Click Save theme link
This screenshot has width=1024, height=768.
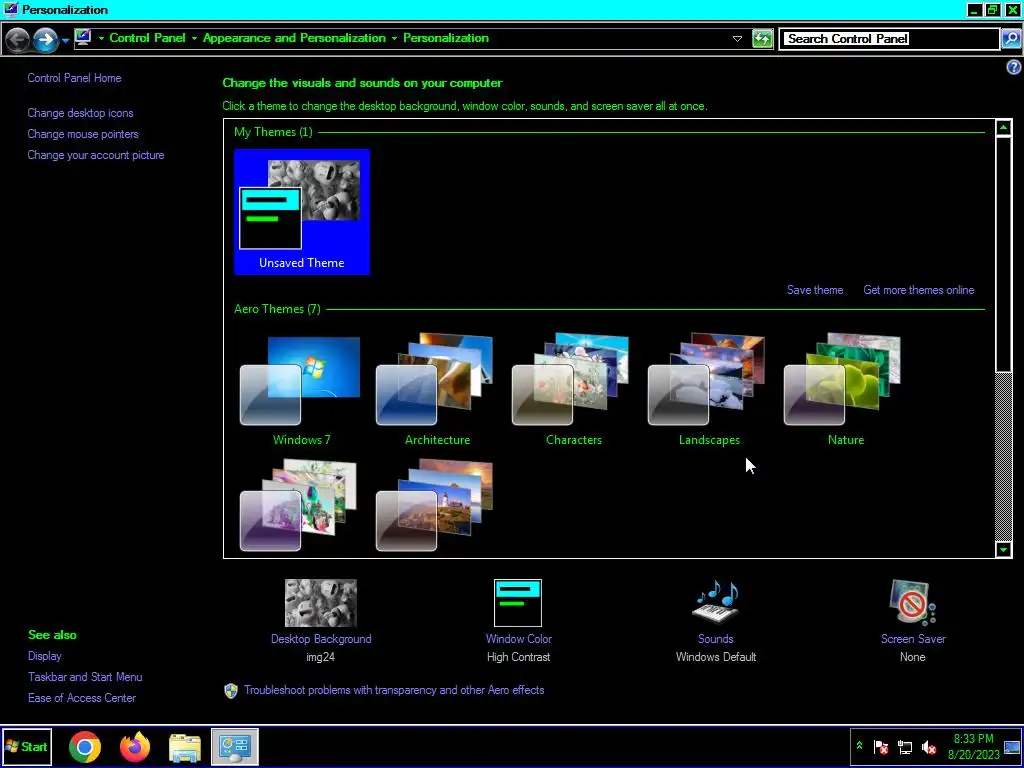click(x=815, y=290)
